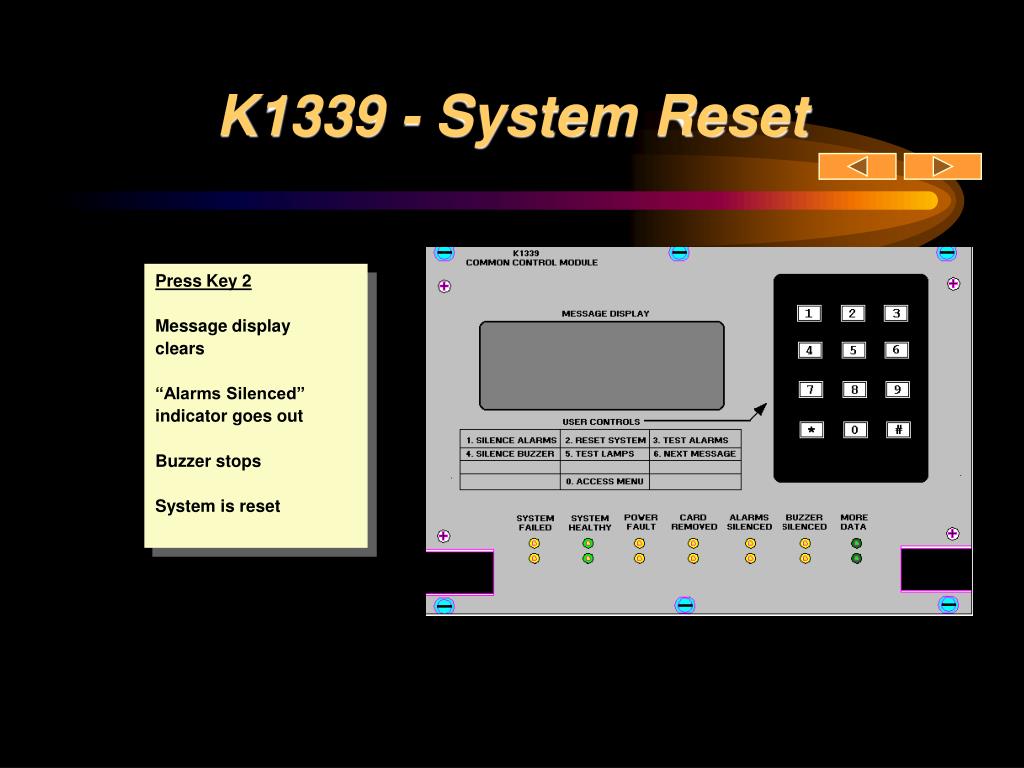Tap keypad key 0

pyautogui.click(x=855, y=430)
